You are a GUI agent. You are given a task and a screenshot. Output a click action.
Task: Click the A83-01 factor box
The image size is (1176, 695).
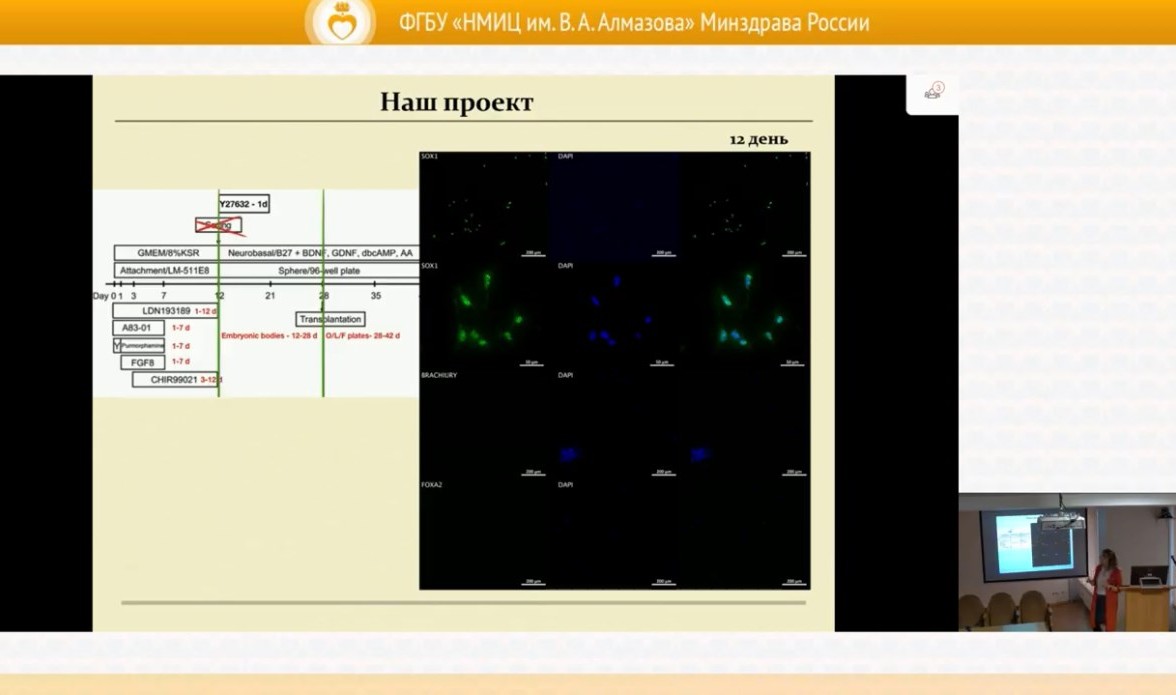tap(138, 328)
